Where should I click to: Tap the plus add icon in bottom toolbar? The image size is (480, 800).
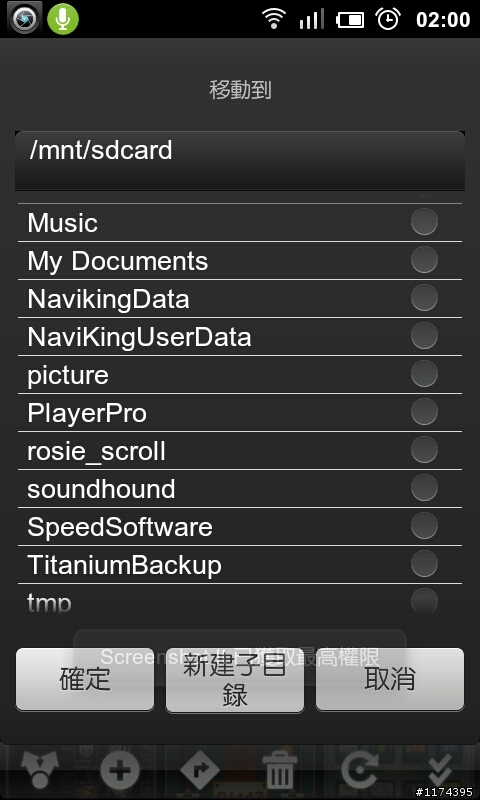pyautogui.click(x=120, y=770)
